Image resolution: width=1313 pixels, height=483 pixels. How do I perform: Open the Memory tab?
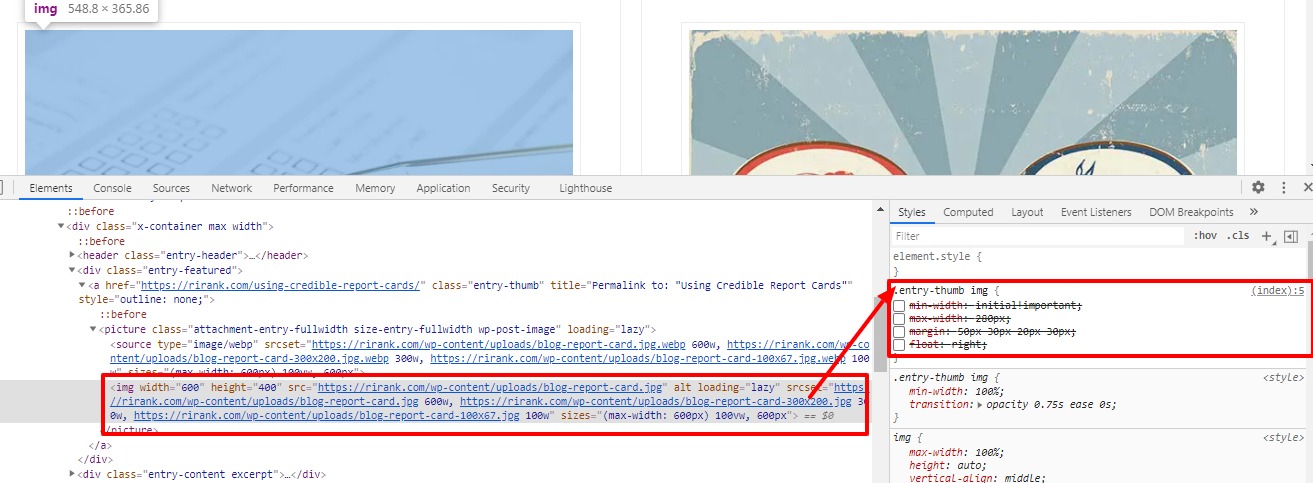click(x=375, y=188)
